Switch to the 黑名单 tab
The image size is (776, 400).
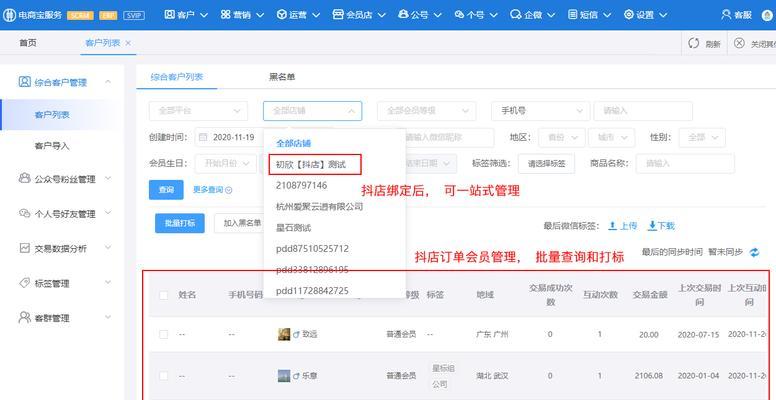(282, 77)
